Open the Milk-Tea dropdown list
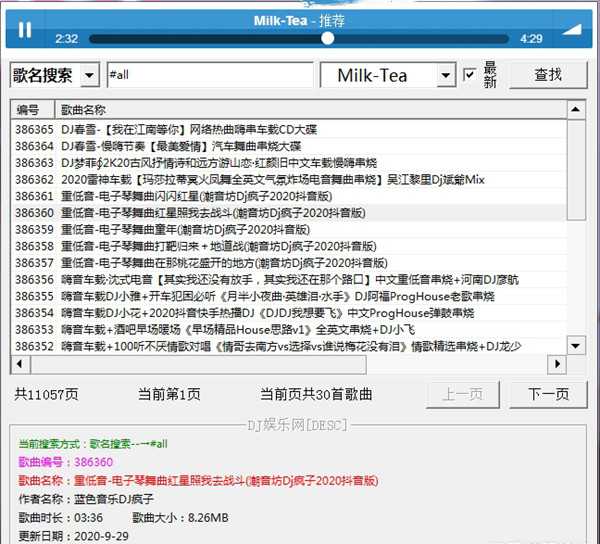The image size is (600, 544). click(445, 76)
